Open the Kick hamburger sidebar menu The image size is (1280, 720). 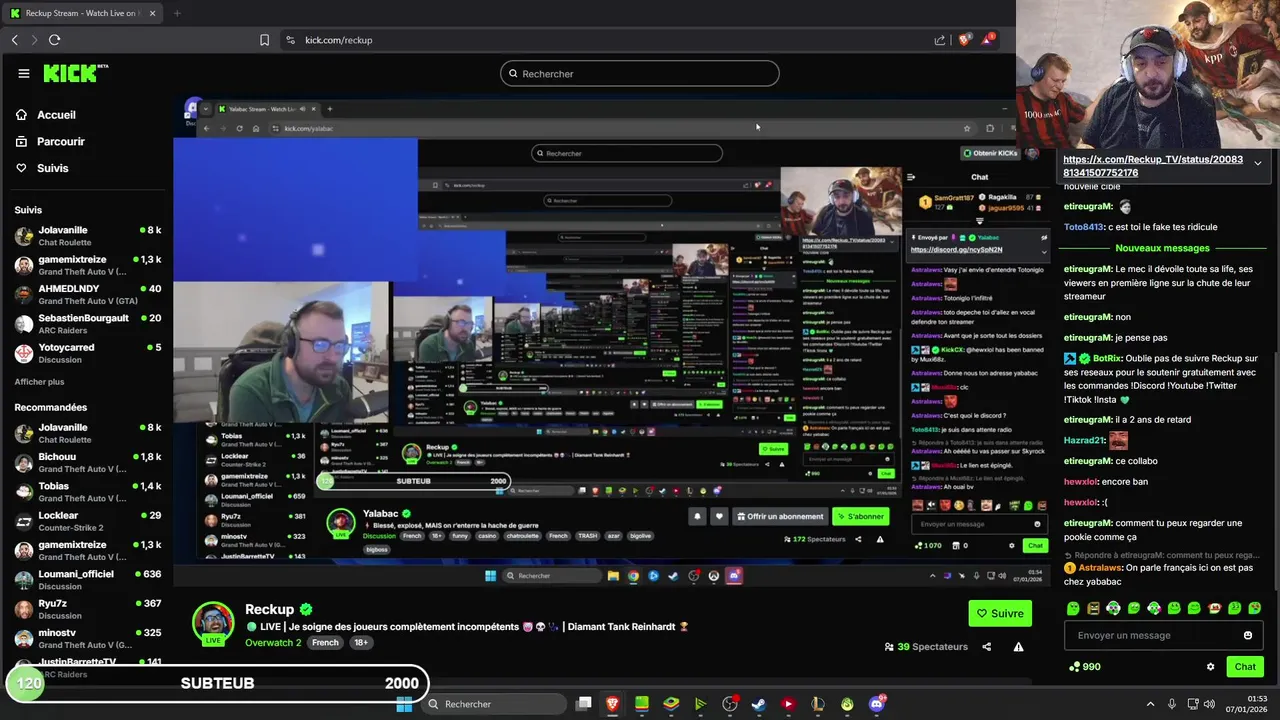click(x=24, y=73)
